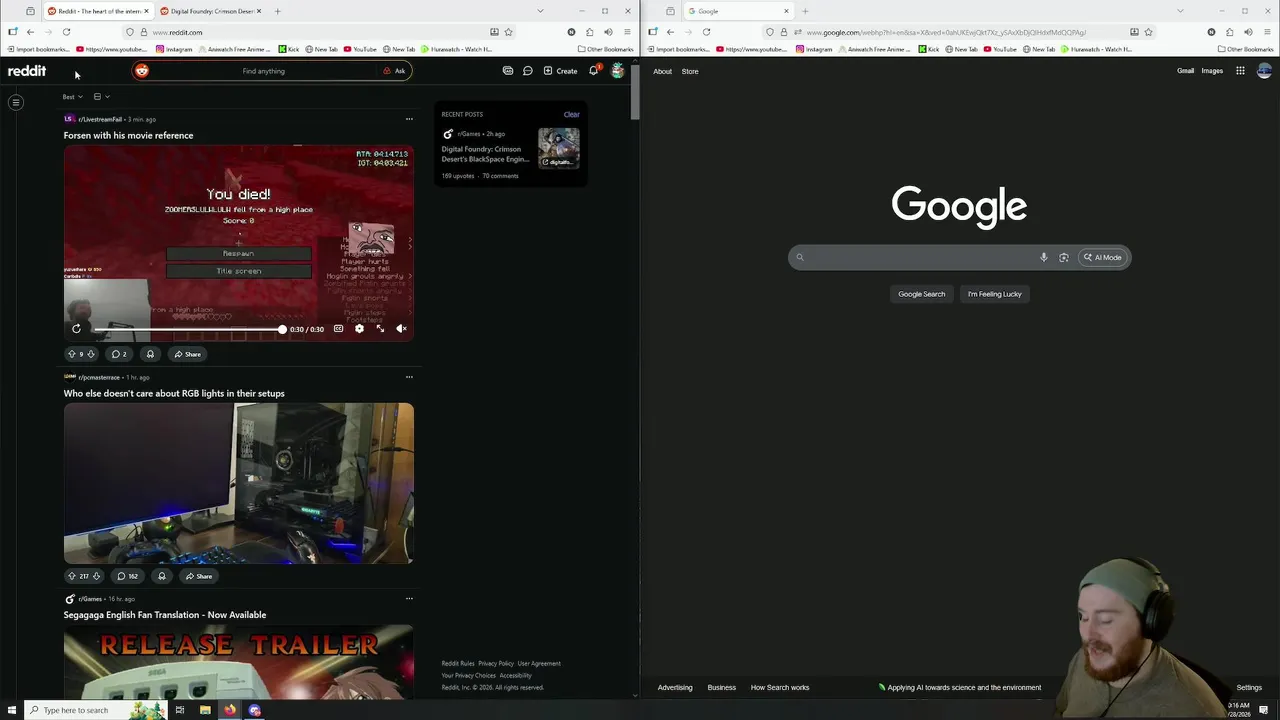Open Windows Start menu
1280x720 pixels.
pos(12,710)
